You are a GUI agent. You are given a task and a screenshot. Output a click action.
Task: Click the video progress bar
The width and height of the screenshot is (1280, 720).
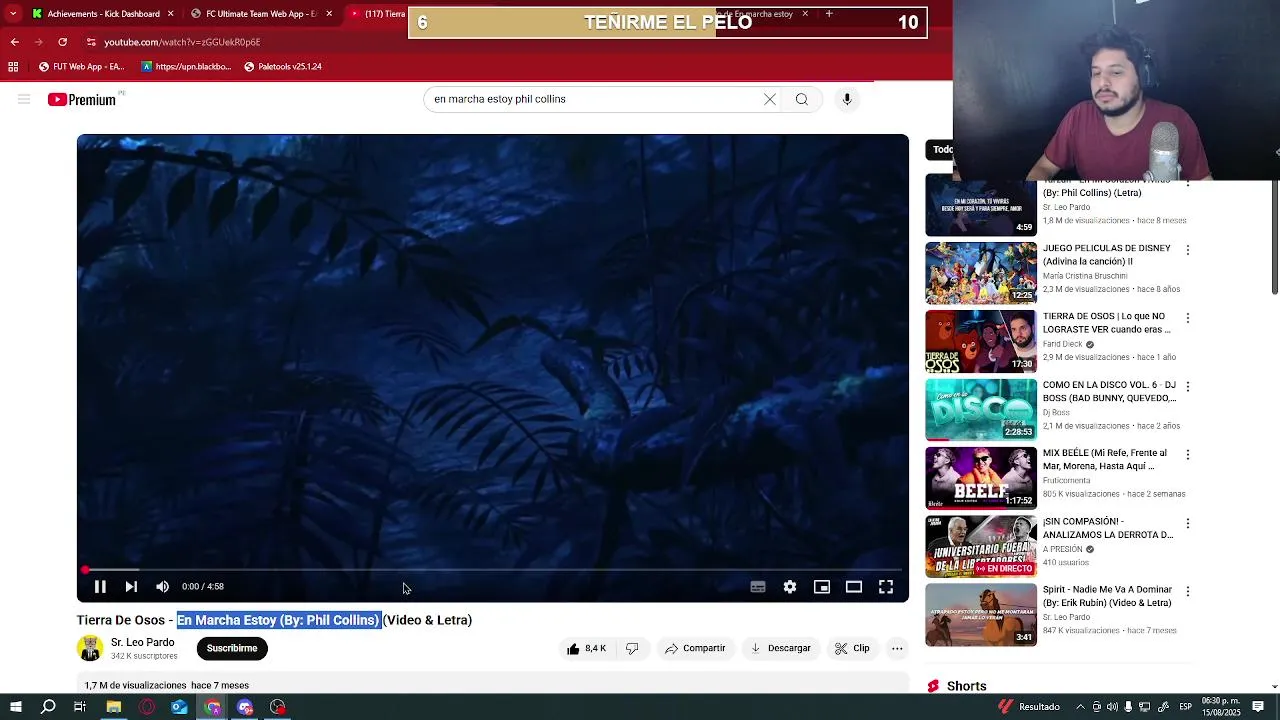tap(493, 569)
